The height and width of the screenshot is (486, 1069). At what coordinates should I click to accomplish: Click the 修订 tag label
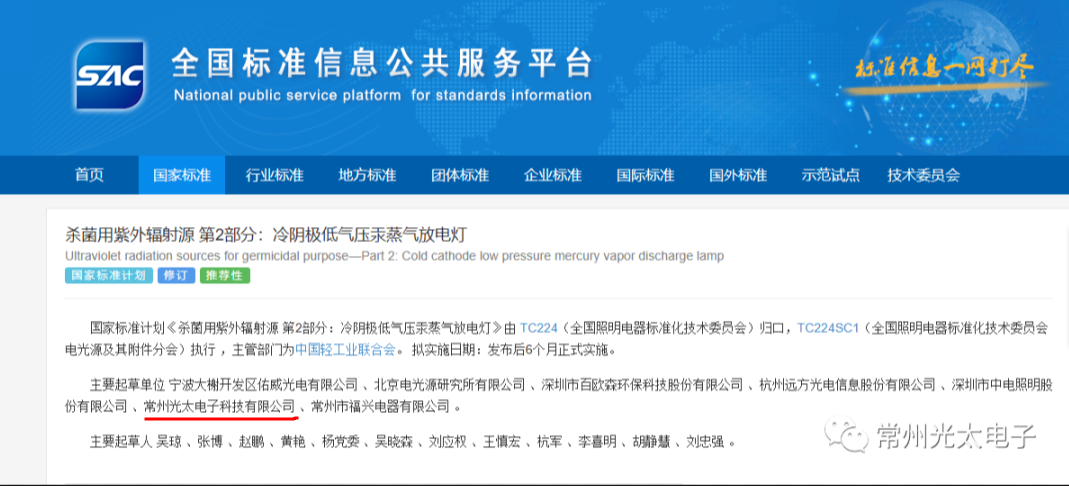click(176, 276)
